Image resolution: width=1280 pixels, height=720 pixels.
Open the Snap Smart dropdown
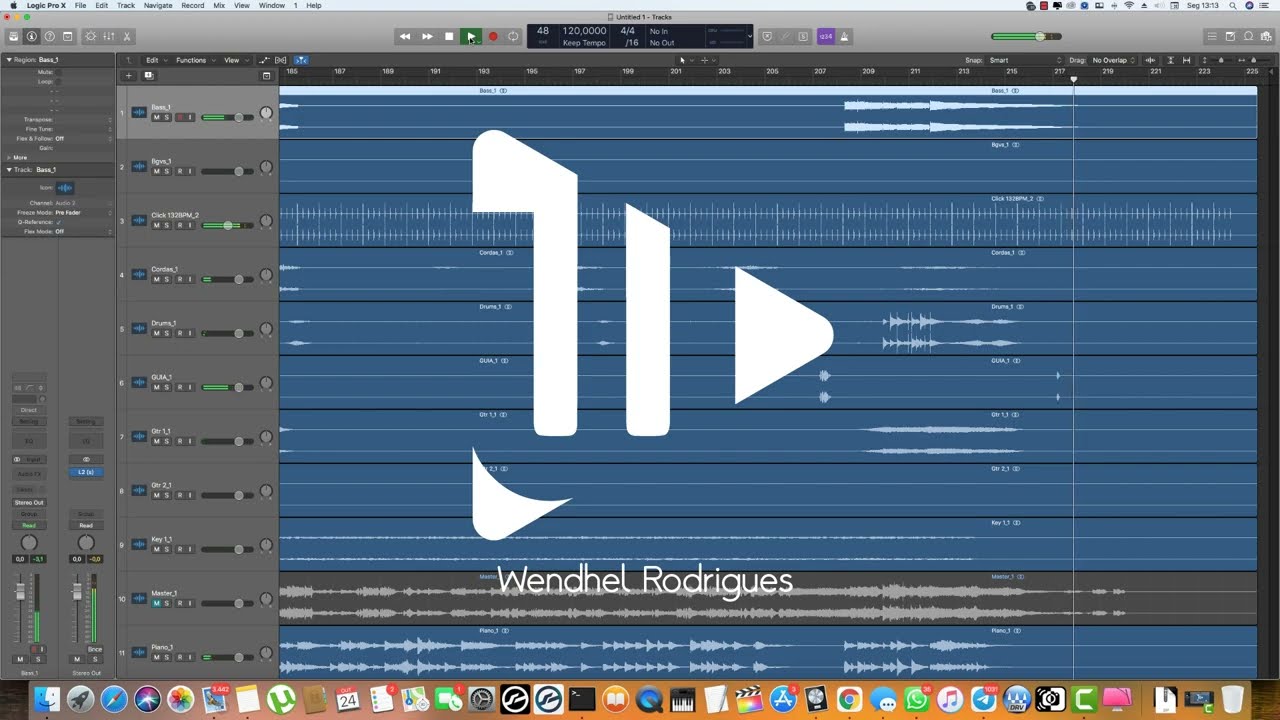[1025, 60]
